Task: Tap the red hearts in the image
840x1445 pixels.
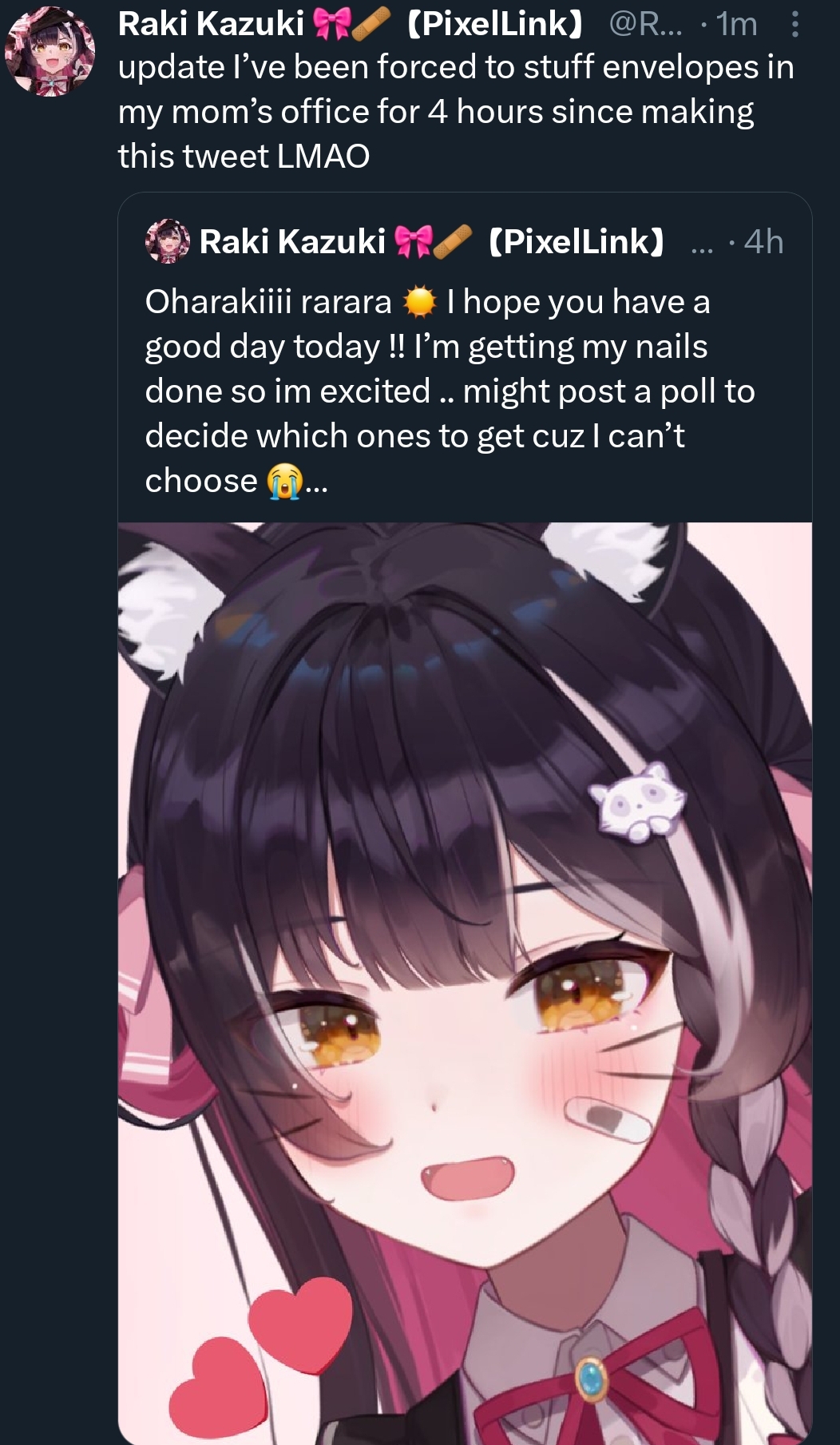Action: click(x=260, y=1357)
